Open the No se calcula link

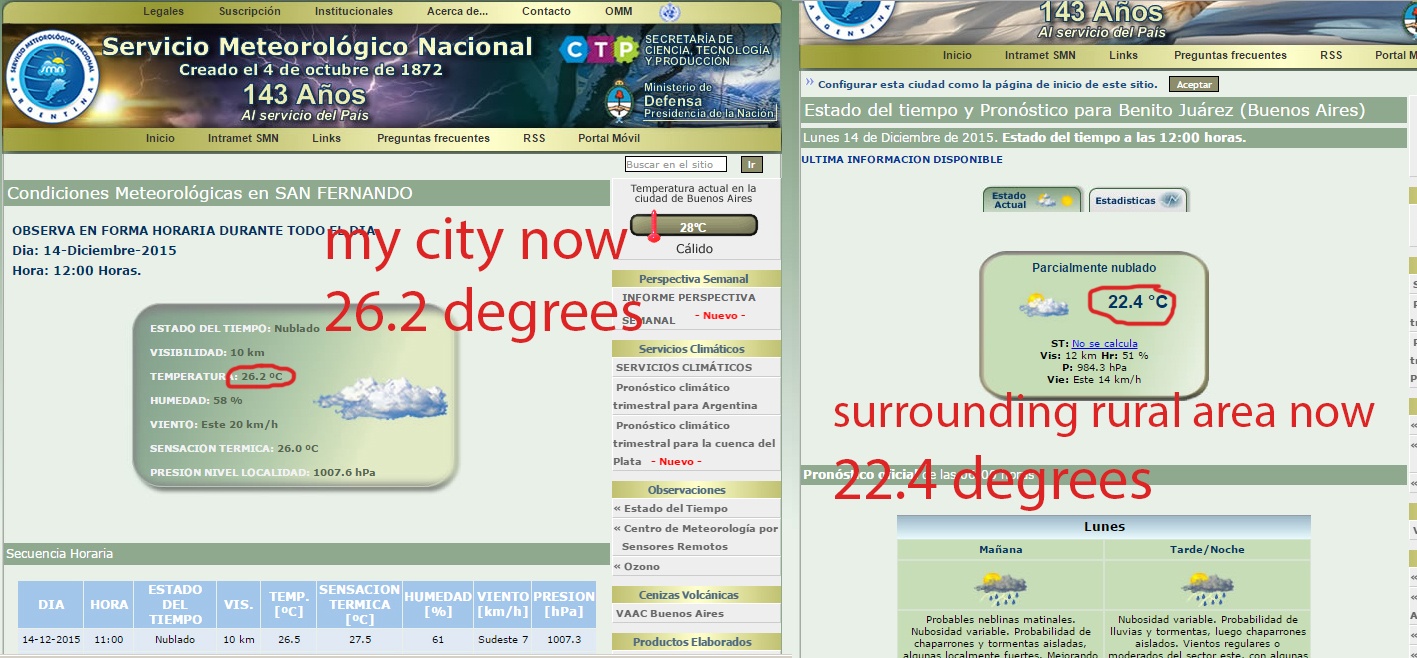coord(1104,344)
